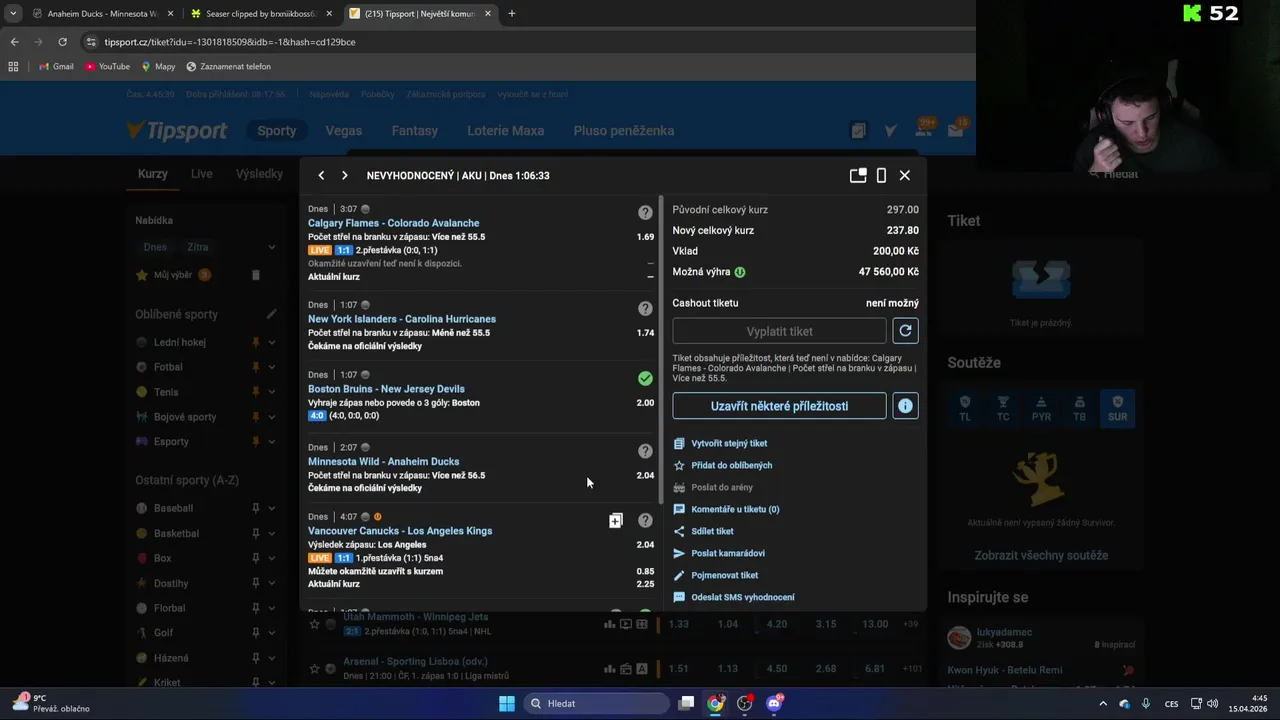This screenshot has height=720, width=1280.
Task: Select the Pluso peněženka tab
Action: tap(624, 131)
